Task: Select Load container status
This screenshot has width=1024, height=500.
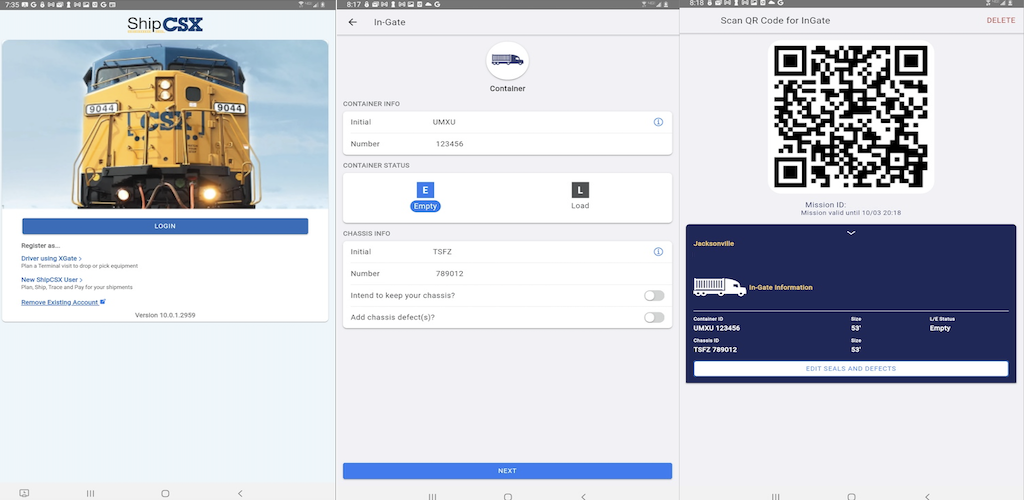Action: [580, 196]
